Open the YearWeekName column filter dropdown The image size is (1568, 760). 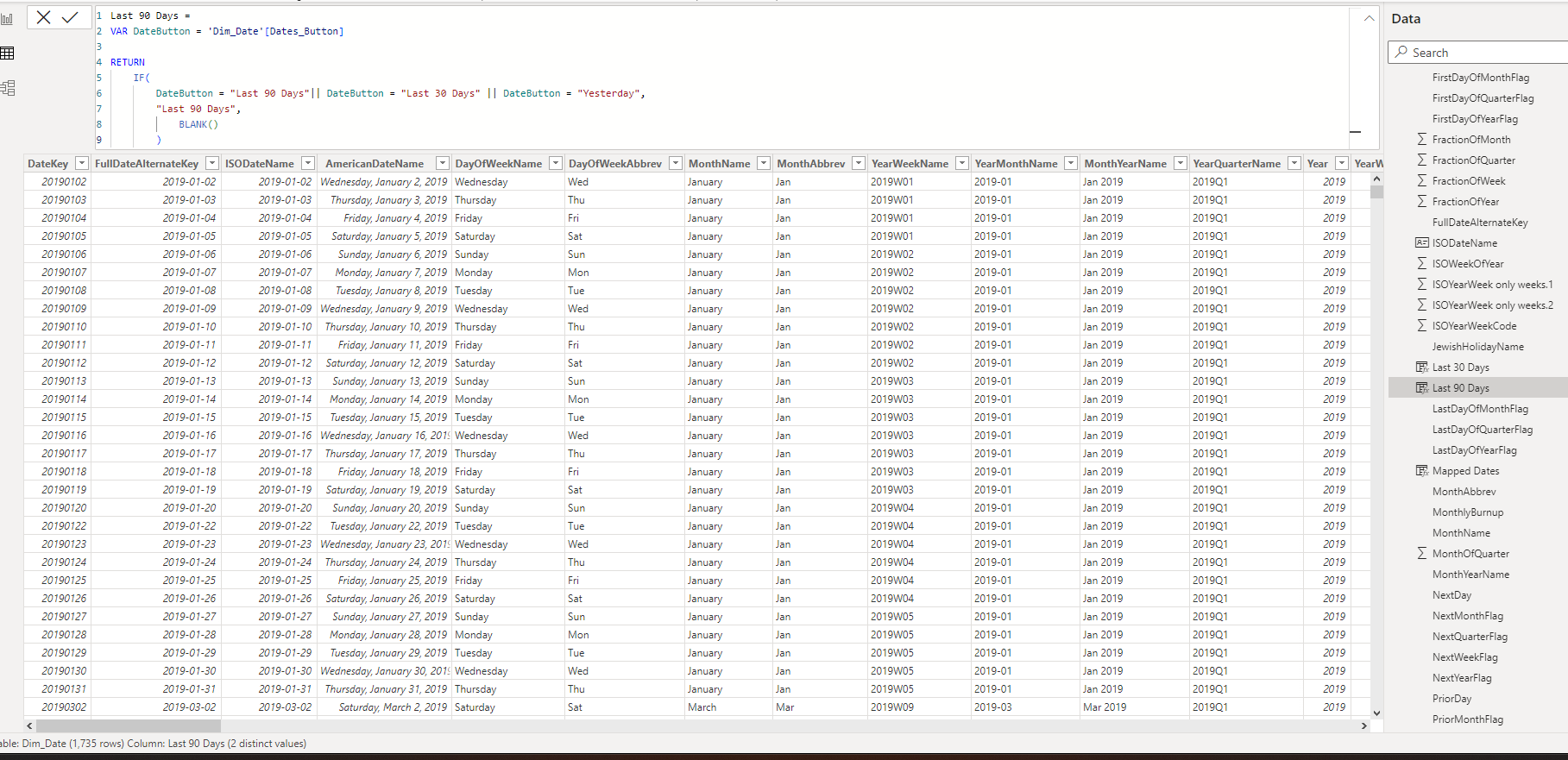(x=962, y=163)
